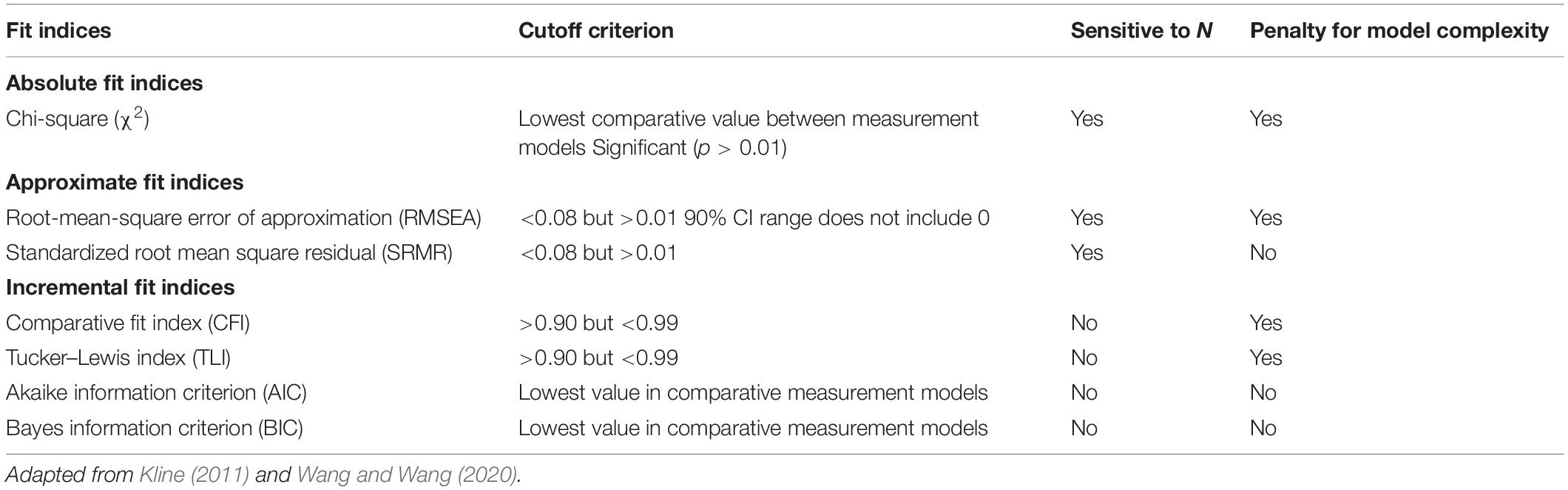The height and width of the screenshot is (490, 1568).
Task: Select the Sensitive to N header
Action: pyautogui.click(x=1141, y=30)
